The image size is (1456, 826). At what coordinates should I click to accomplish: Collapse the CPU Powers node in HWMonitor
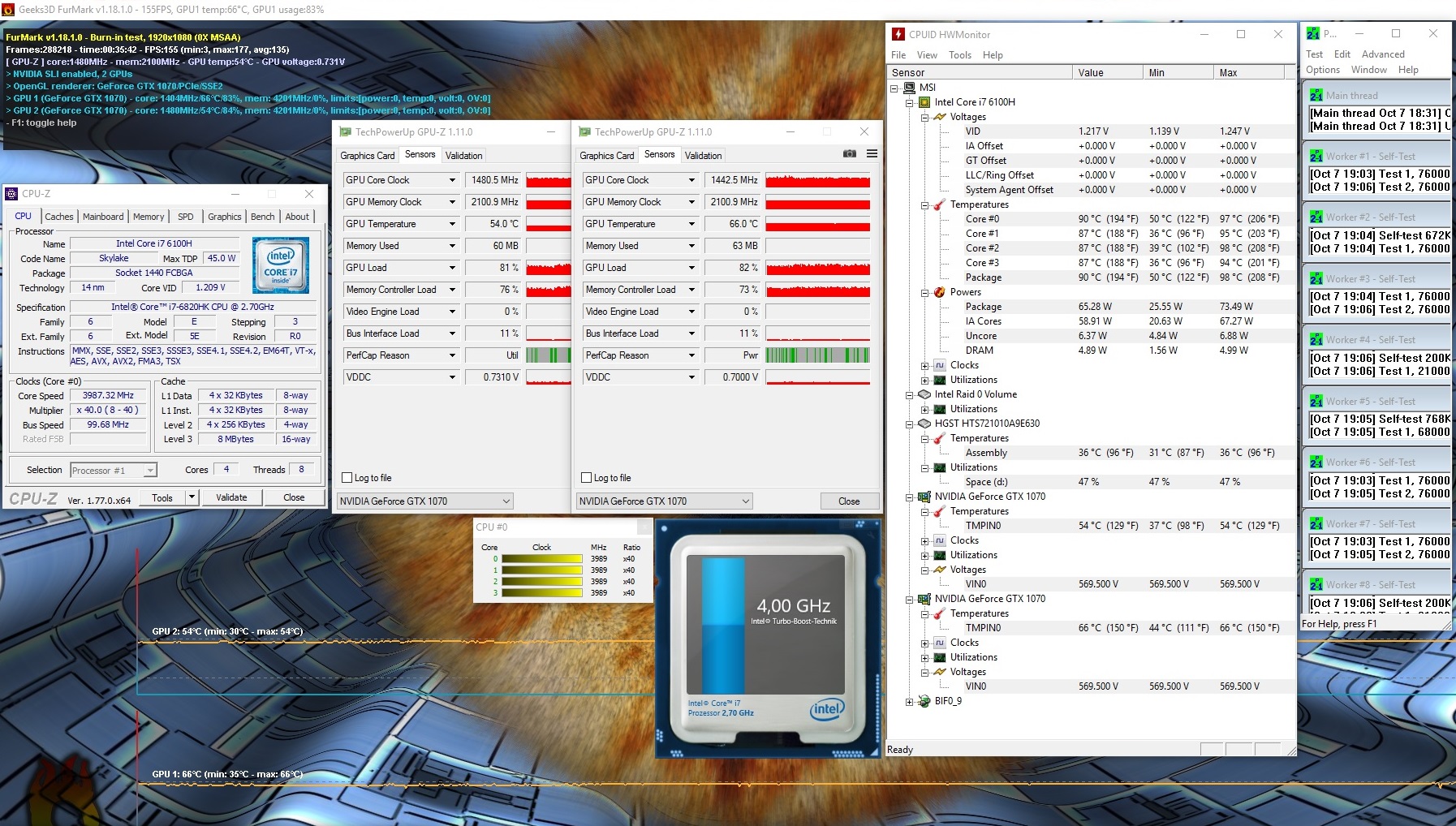[x=924, y=293]
